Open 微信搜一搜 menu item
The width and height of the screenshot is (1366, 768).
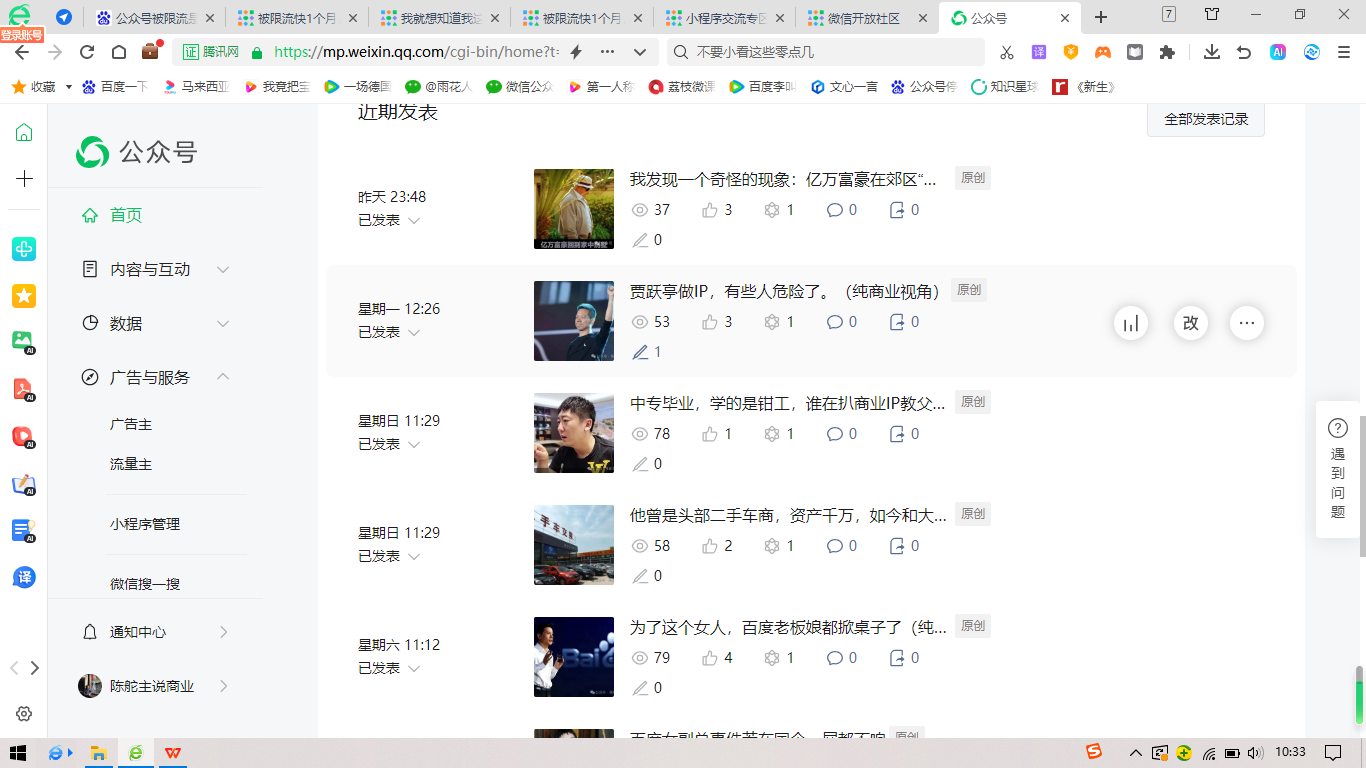pos(145,584)
